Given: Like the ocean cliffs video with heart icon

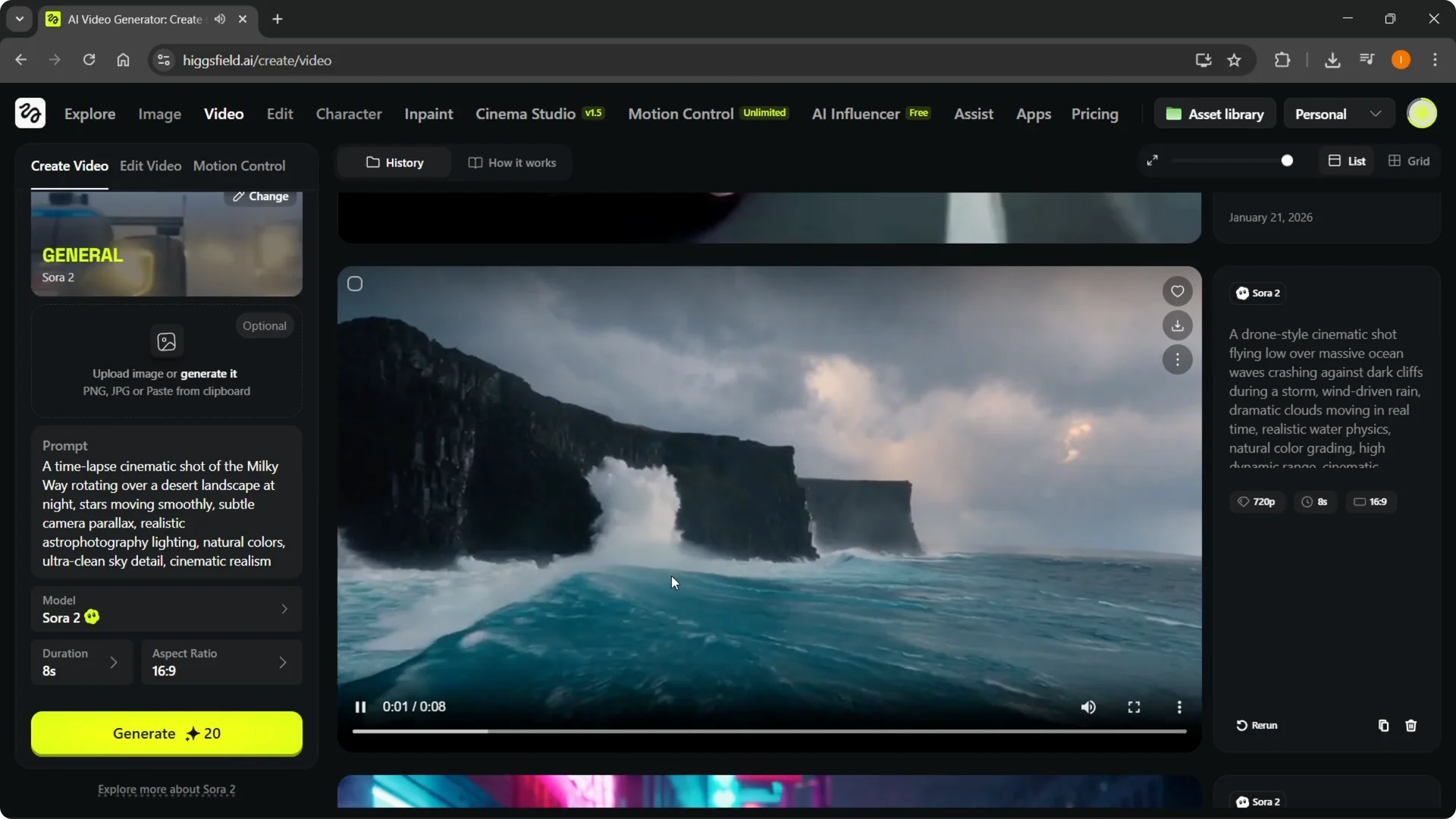Looking at the screenshot, I should pos(1177,291).
